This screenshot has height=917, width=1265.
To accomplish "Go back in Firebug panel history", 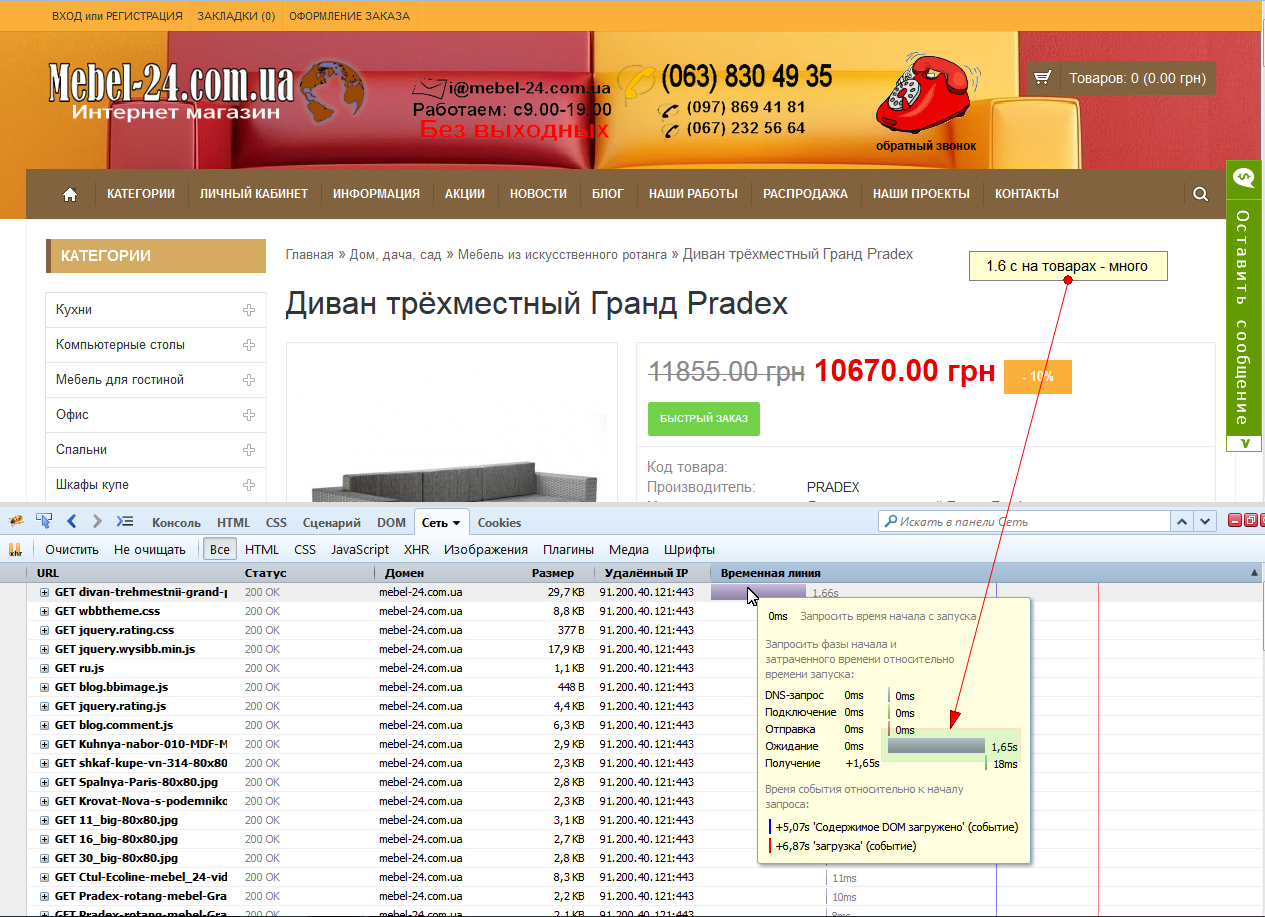I will pyautogui.click(x=71, y=521).
